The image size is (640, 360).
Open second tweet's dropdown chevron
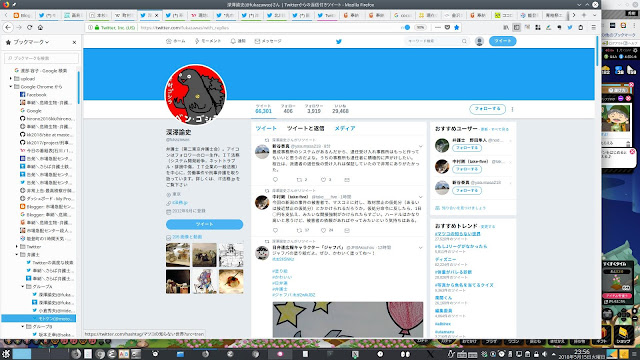point(420,197)
